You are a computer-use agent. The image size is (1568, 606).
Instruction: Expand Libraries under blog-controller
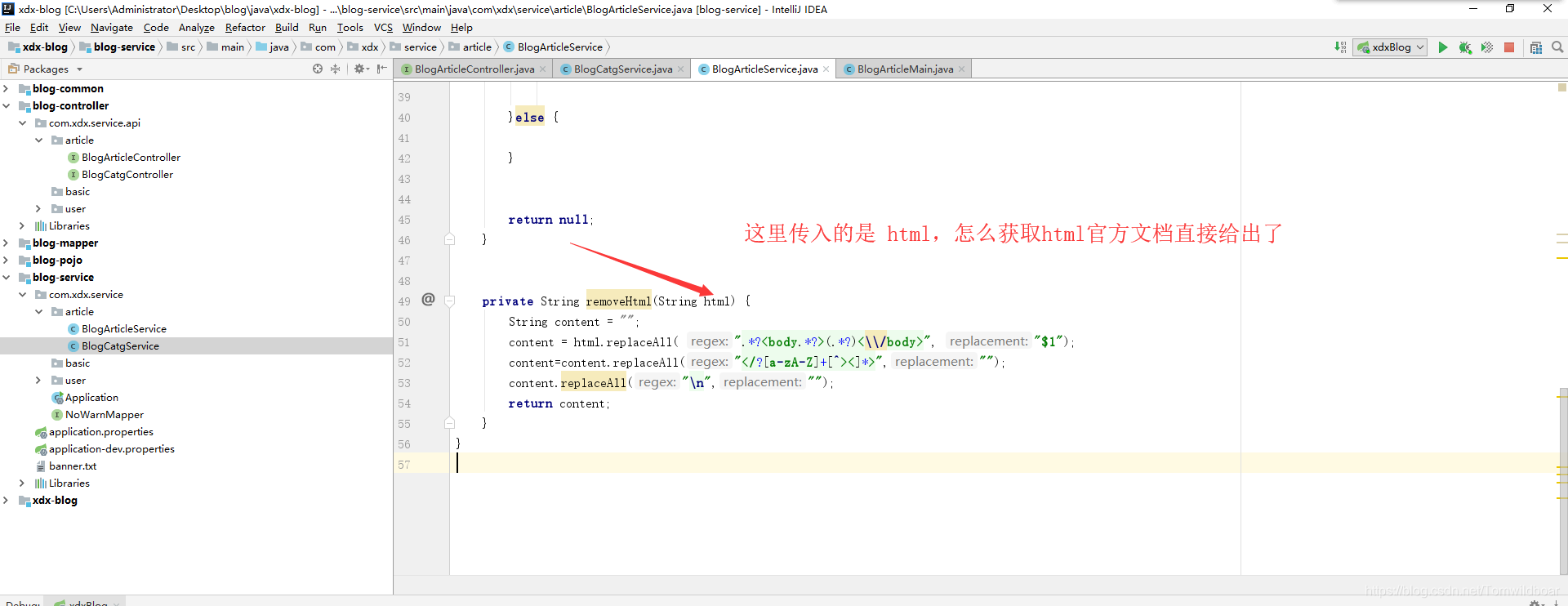[22, 226]
